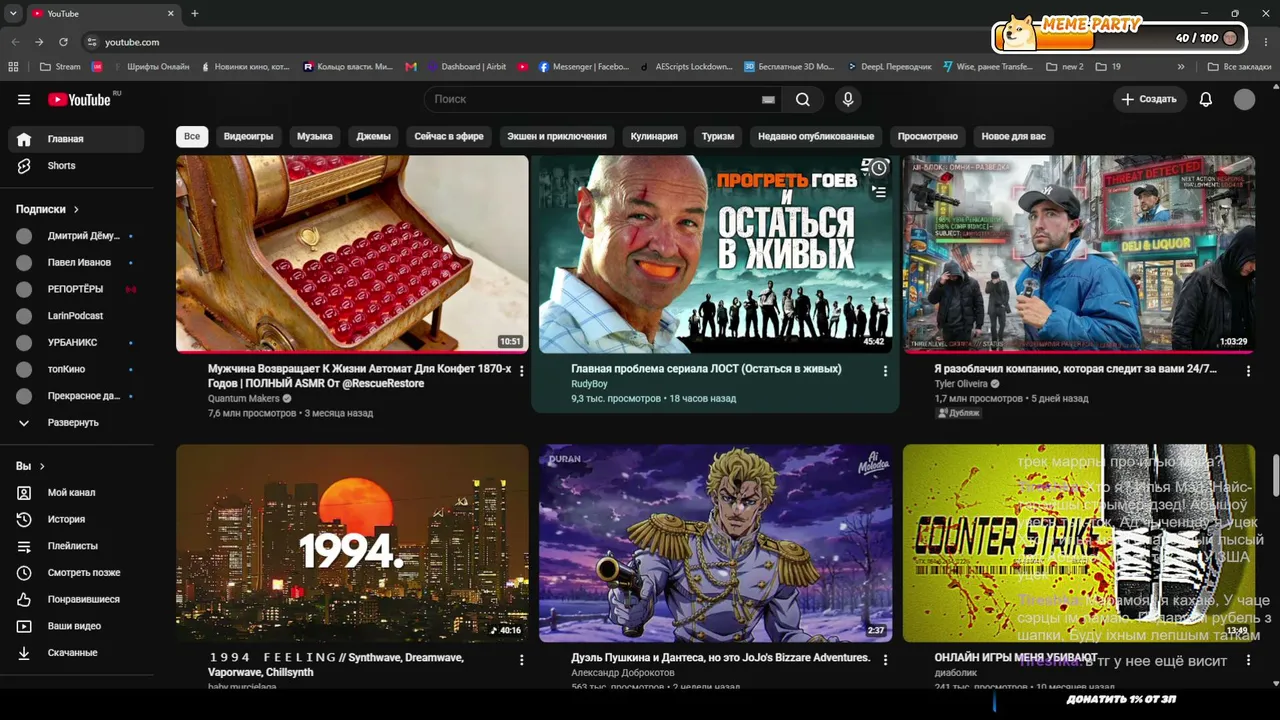Play the 1994 synthwave video thumbnail

(x=352, y=543)
